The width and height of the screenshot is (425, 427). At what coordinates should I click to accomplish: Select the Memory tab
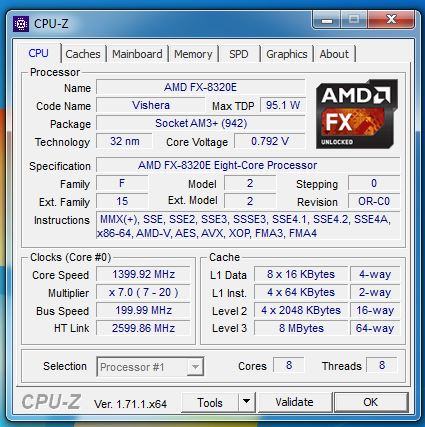[193, 54]
